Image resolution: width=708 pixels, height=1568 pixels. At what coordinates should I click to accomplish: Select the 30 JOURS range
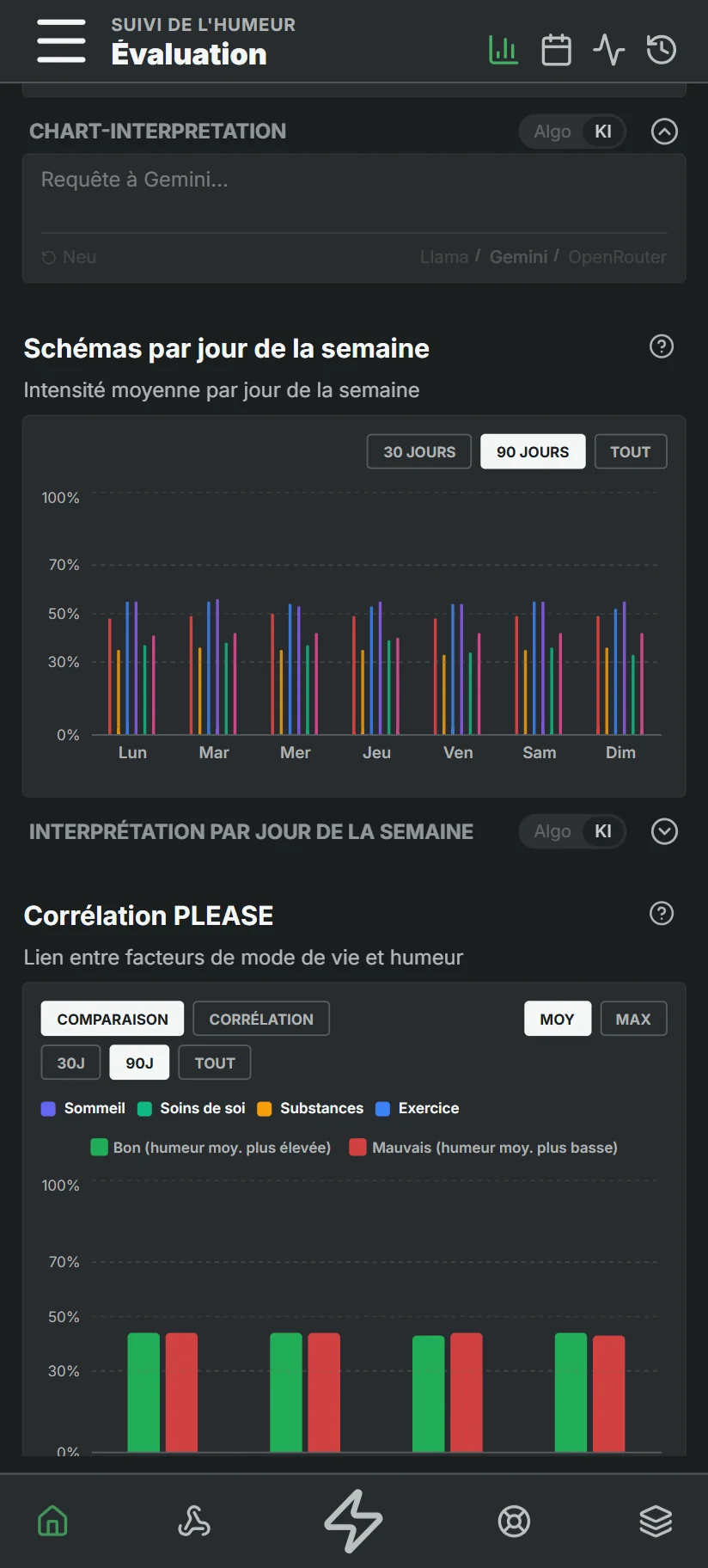[419, 451]
